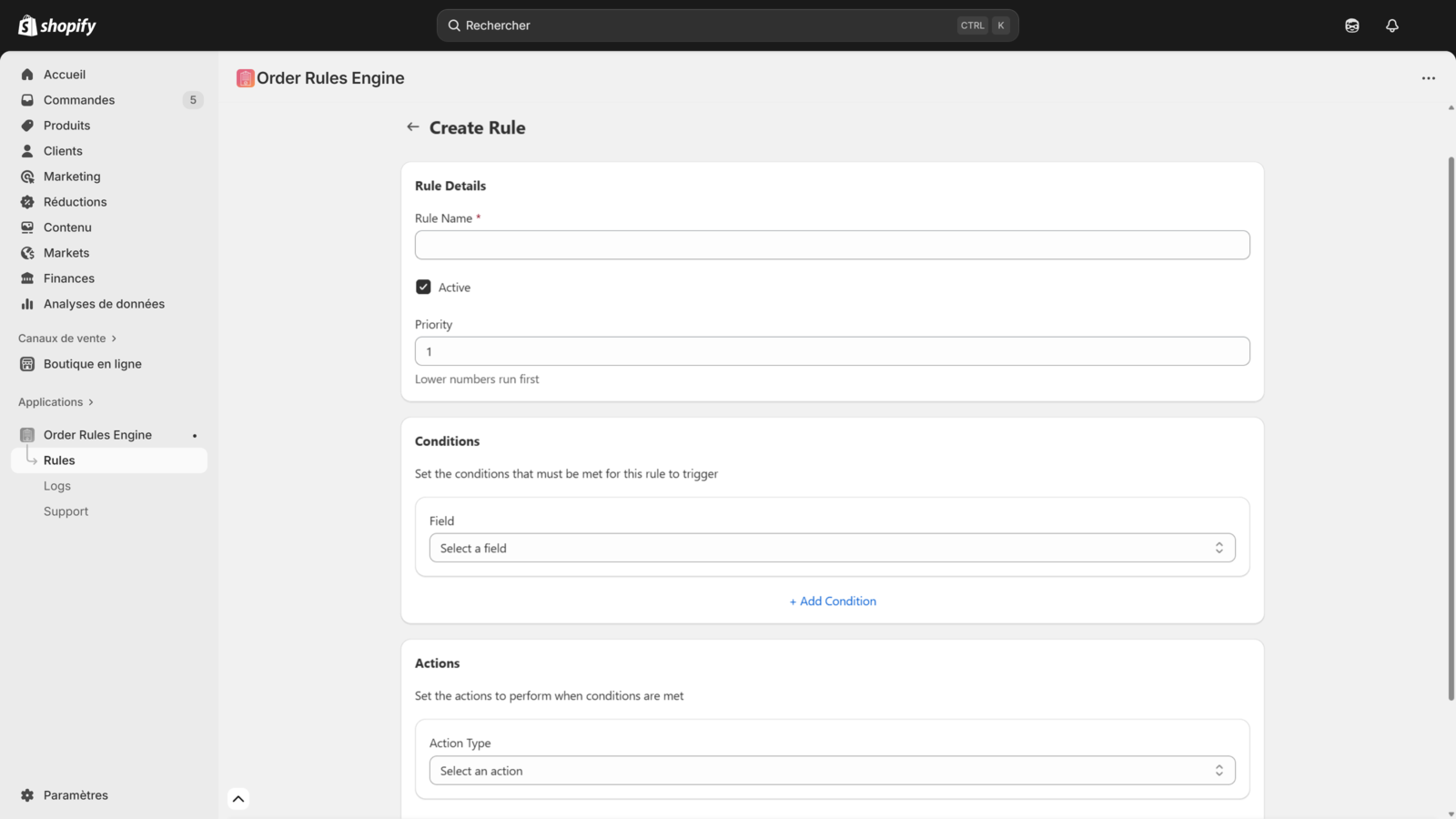Uncheck the Active checkbox
Screen dimensions: 1456x819
[422, 286]
